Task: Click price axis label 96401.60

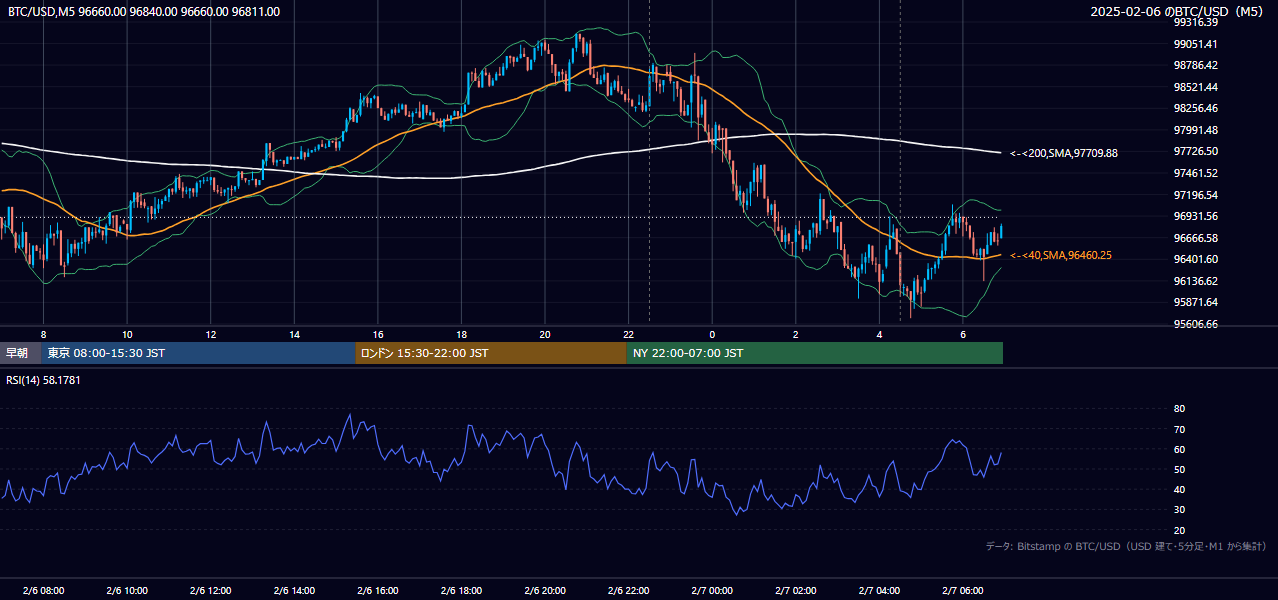Action: (1195, 259)
